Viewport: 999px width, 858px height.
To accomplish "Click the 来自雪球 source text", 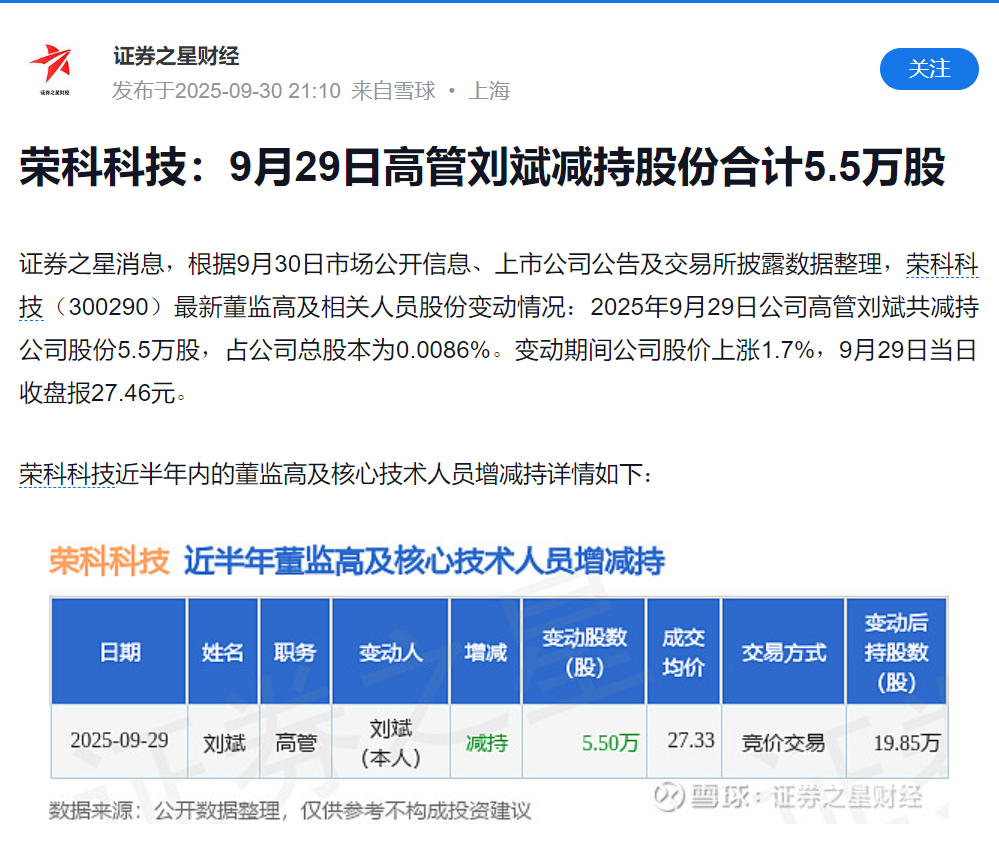I will point(393,91).
